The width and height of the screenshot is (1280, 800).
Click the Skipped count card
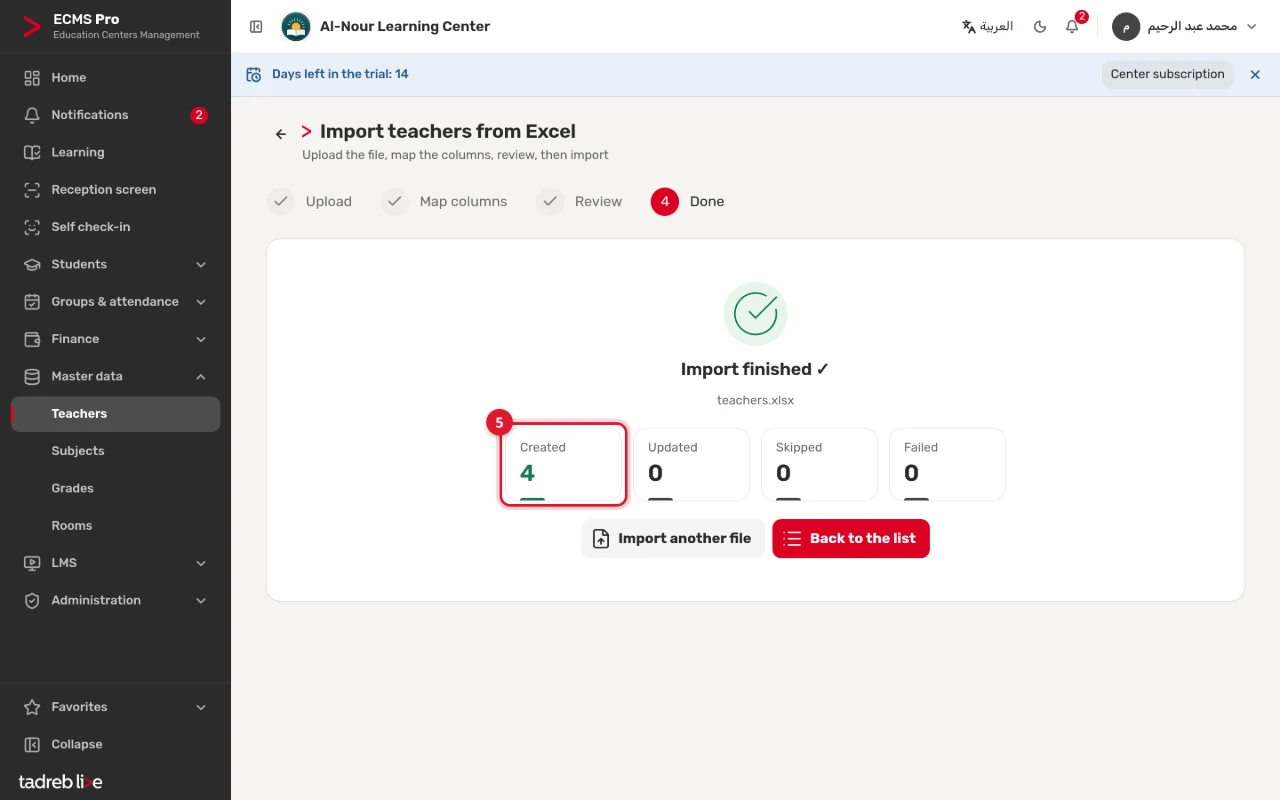(x=819, y=464)
